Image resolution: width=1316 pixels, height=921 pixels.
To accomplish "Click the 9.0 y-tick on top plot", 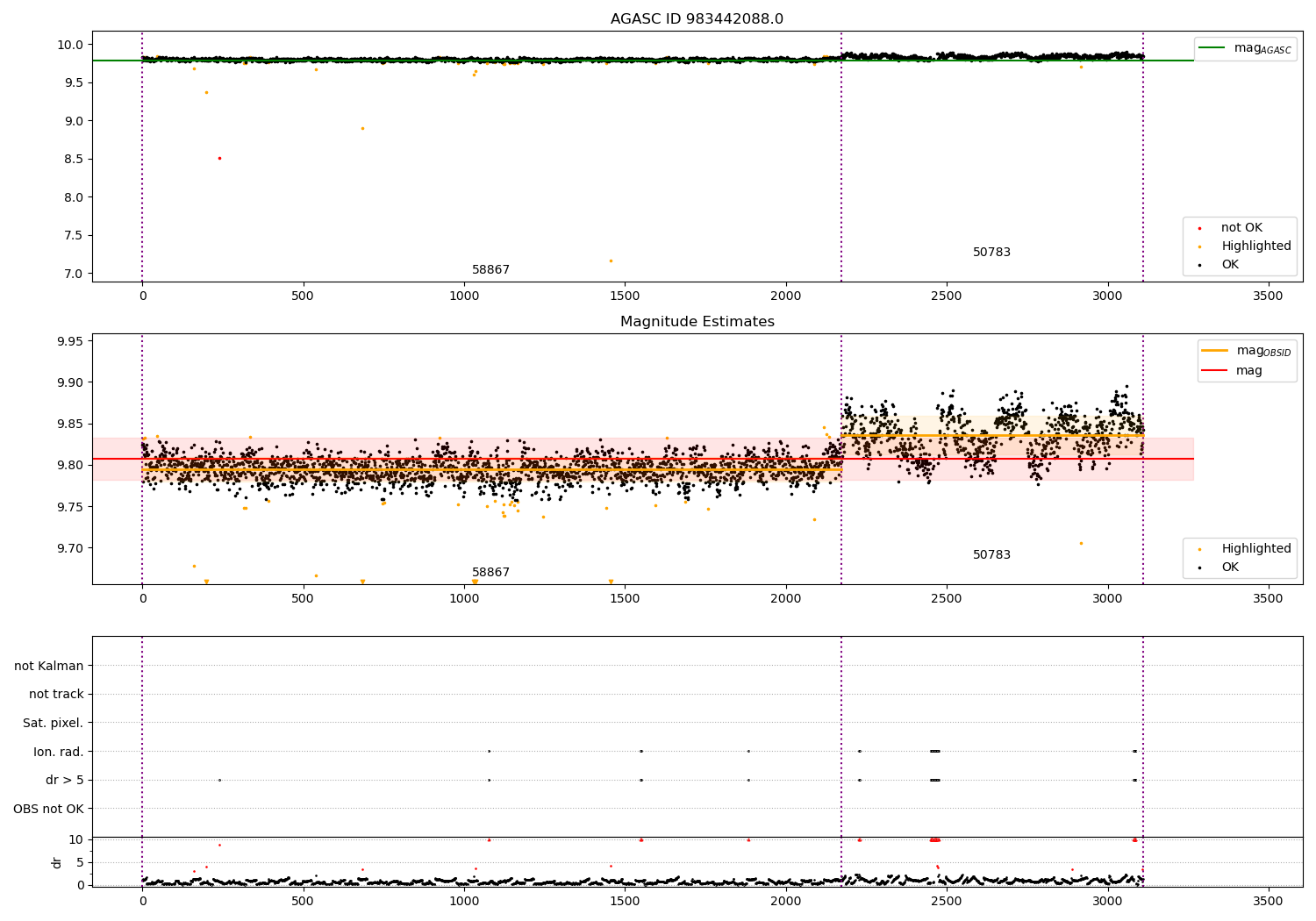I will pos(75,121).
